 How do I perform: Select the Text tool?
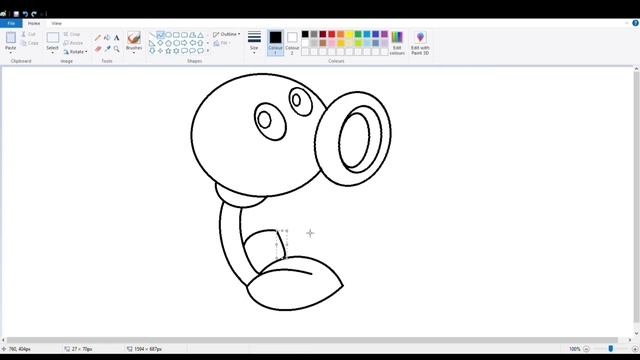(x=117, y=38)
